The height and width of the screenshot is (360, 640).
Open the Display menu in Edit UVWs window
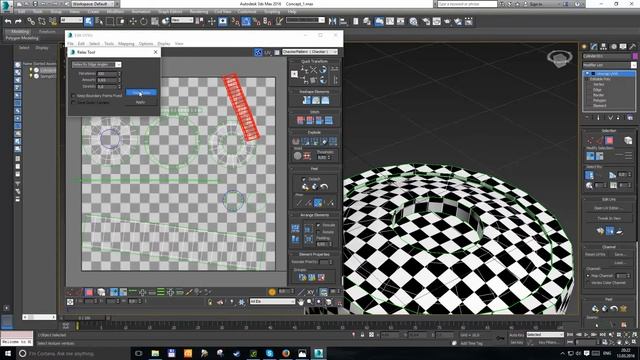164,44
